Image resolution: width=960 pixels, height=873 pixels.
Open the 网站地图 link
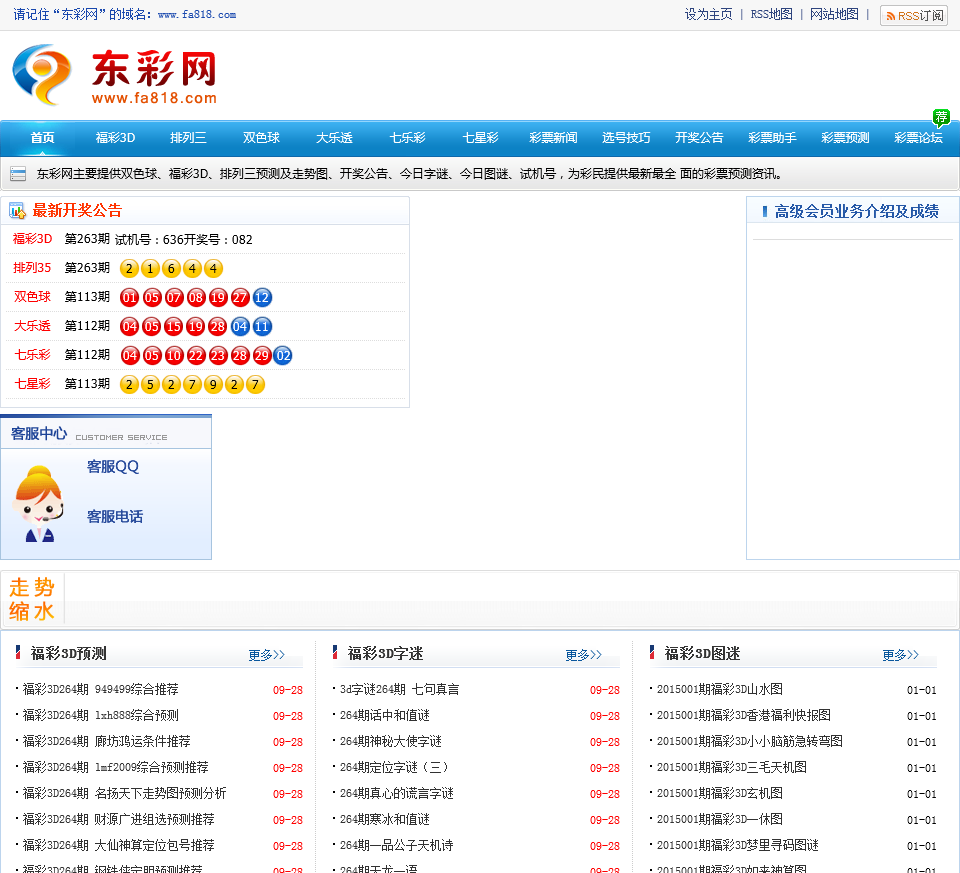tap(834, 15)
